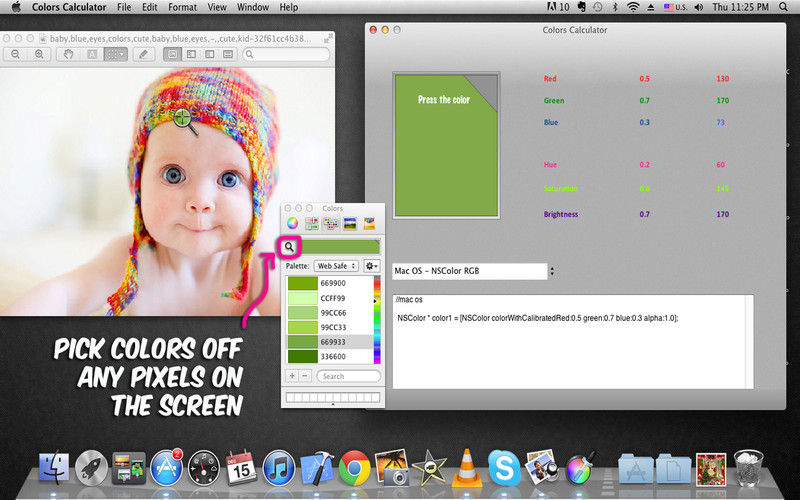The height and width of the screenshot is (500, 800).
Task: Choose the image palettes picker mode
Action: [350, 223]
